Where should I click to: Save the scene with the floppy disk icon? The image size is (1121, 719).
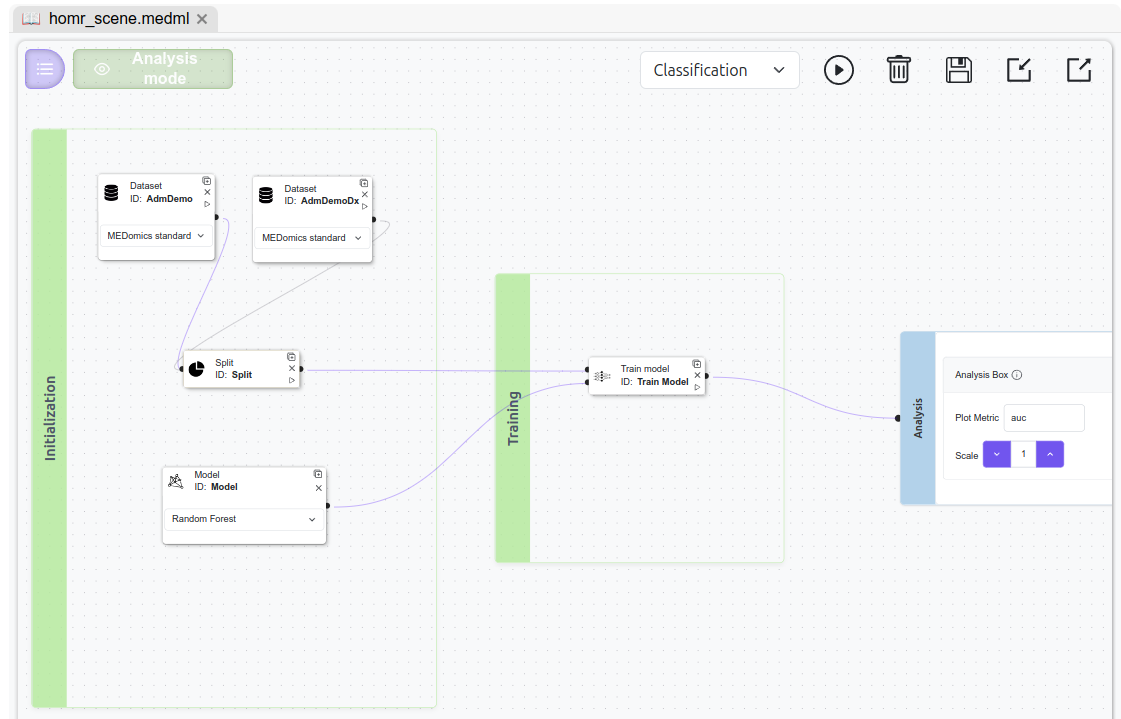tap(958, 70)
